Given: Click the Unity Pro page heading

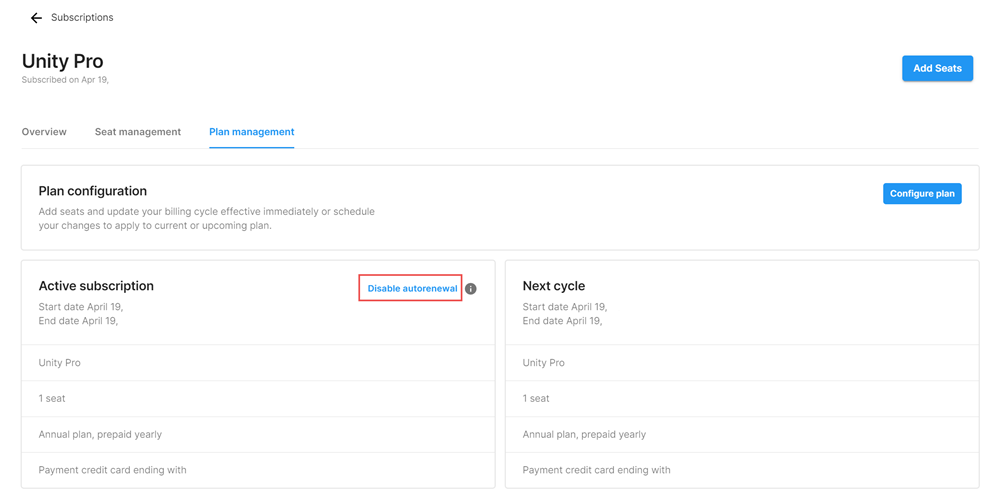Looking at the screenshot, I should 62,61.
